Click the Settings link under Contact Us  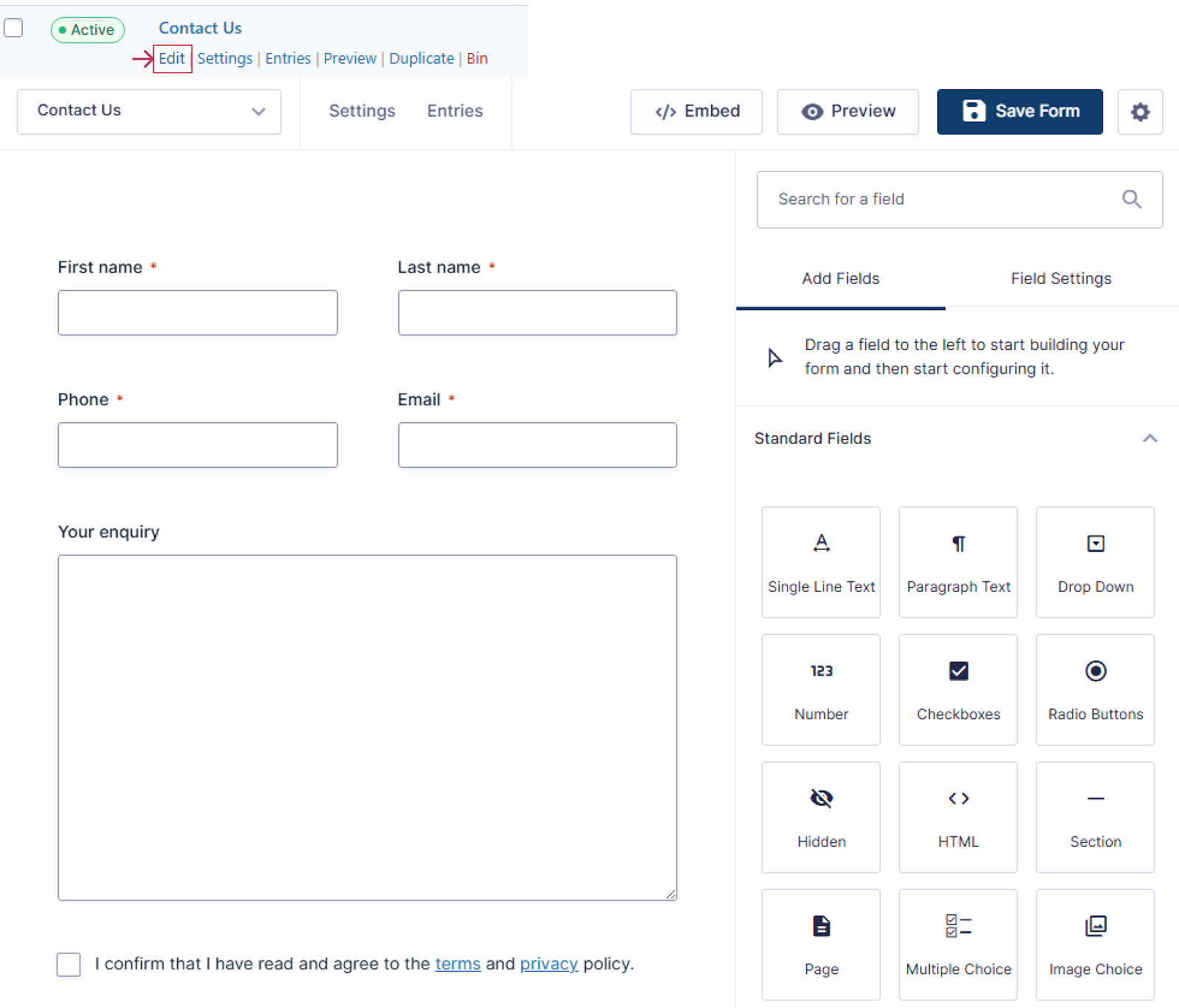[x=225, y=58]
